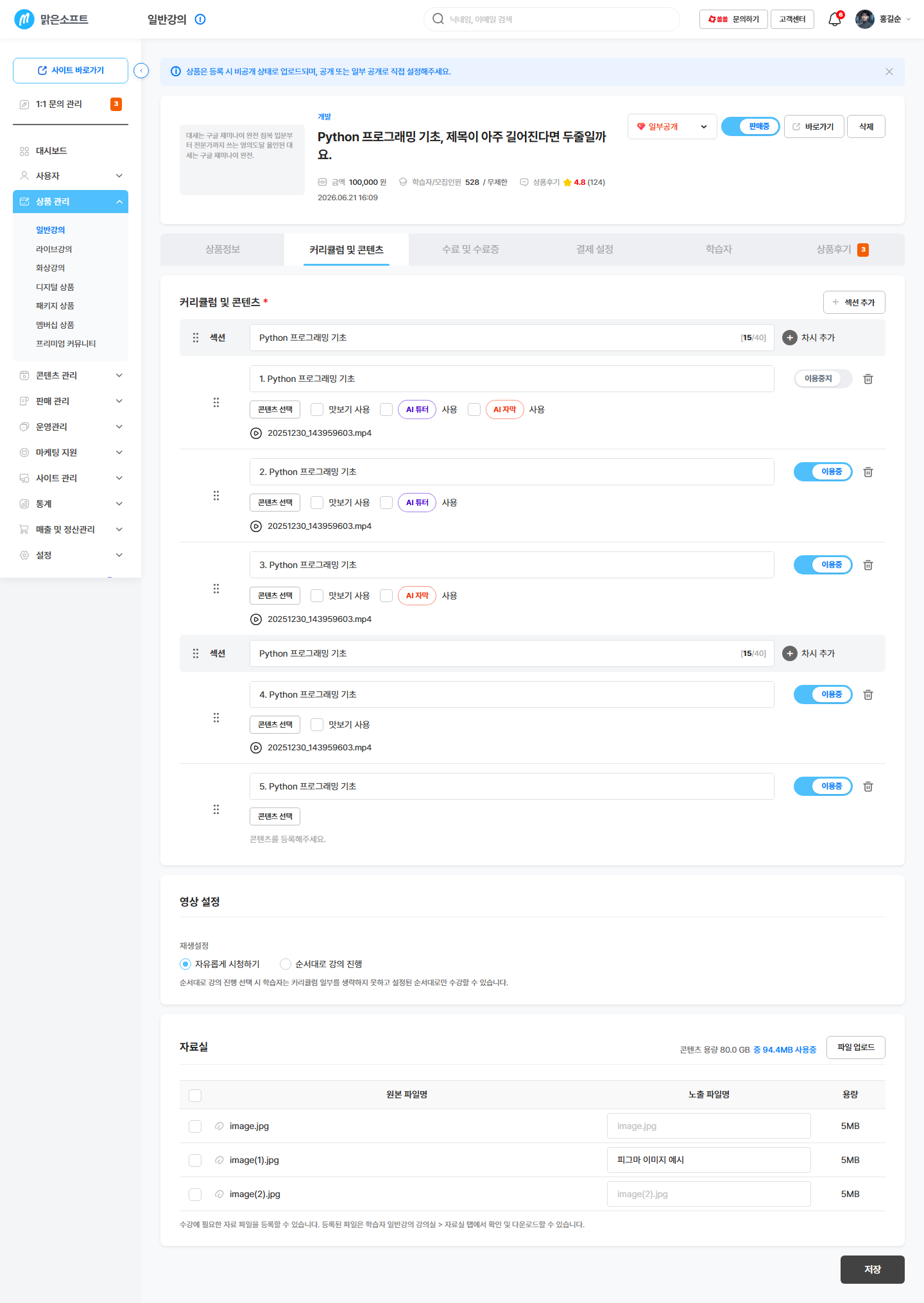Open the 일부공개 visibility dropdown

(672, 126)
